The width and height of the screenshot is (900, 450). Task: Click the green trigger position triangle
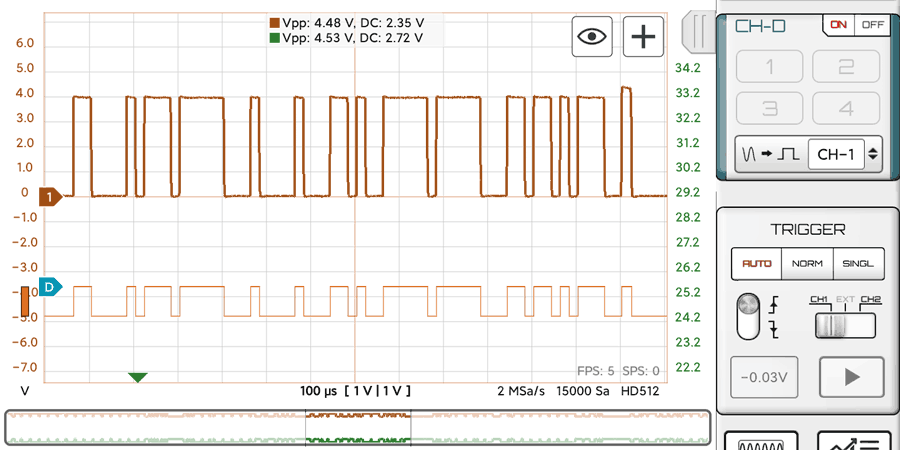(x=138, y=377)
